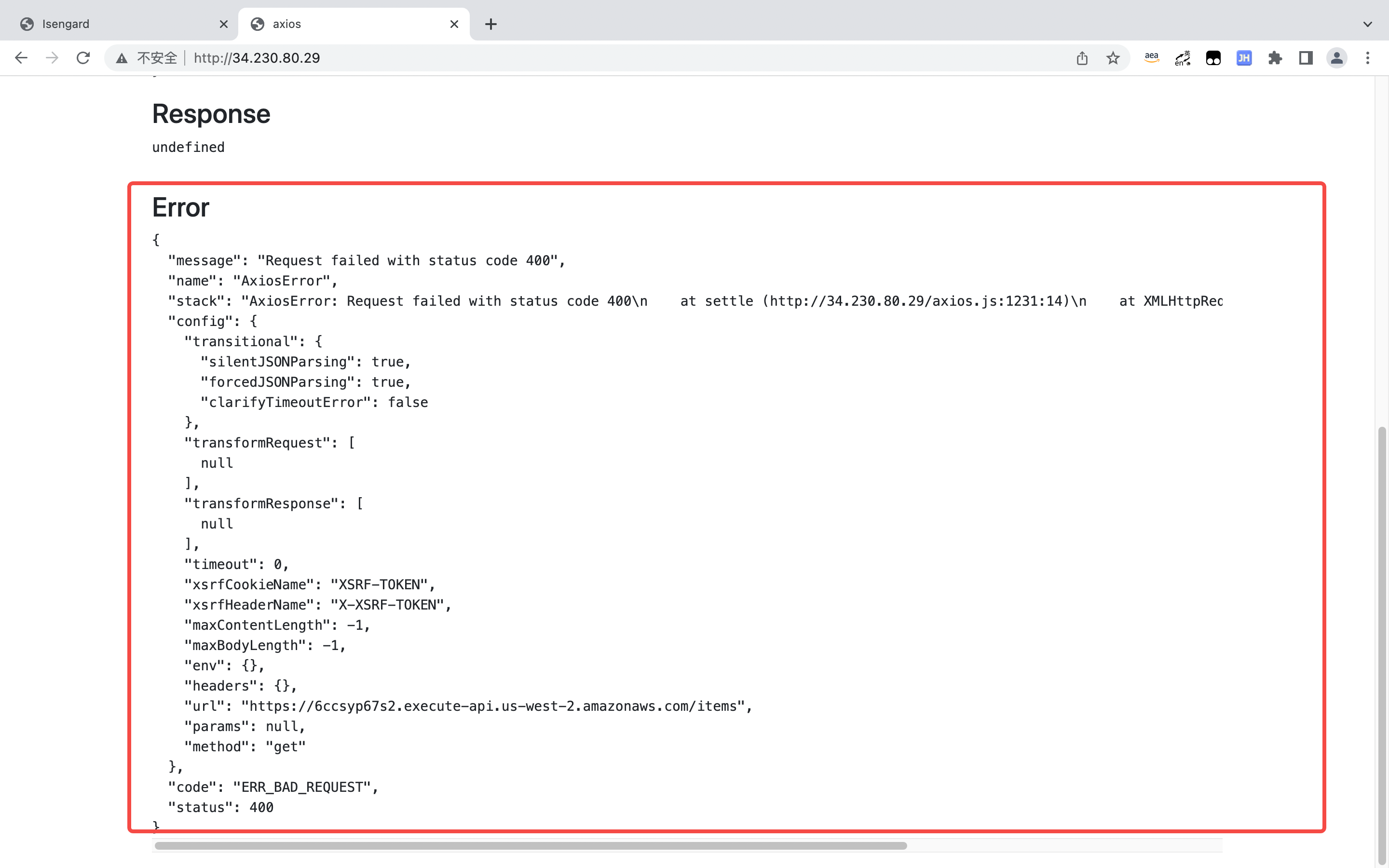Open Chrome three-dot menu
This screenshot has width=1389, height=868.
tap(1368, 58)
